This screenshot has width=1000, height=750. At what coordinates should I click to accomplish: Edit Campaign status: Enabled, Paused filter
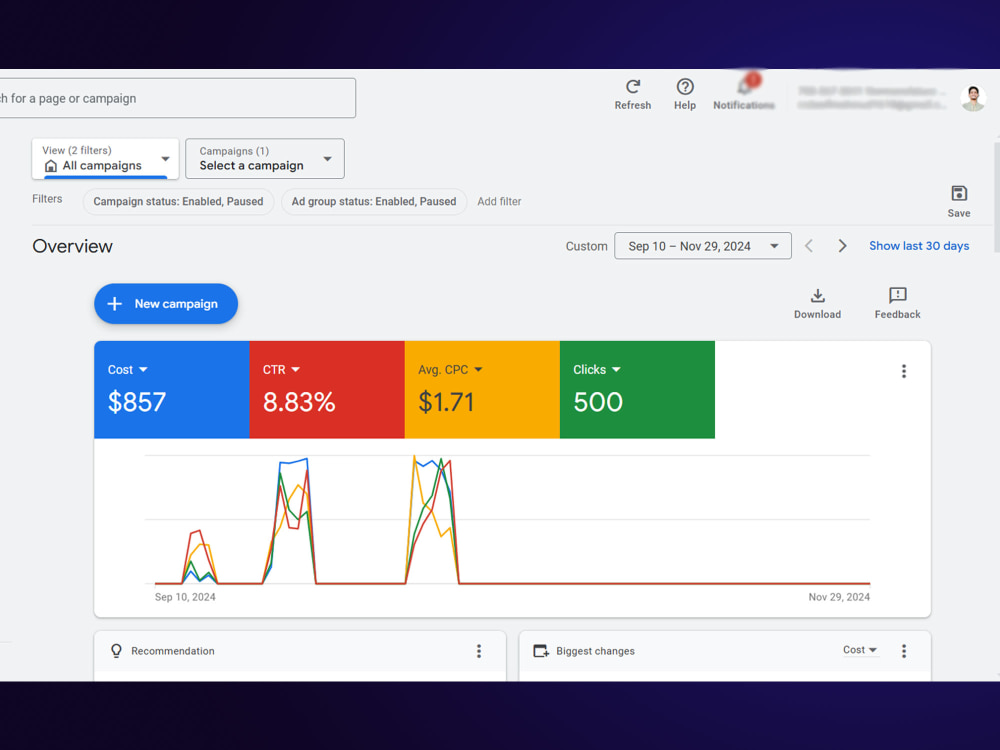179,202
